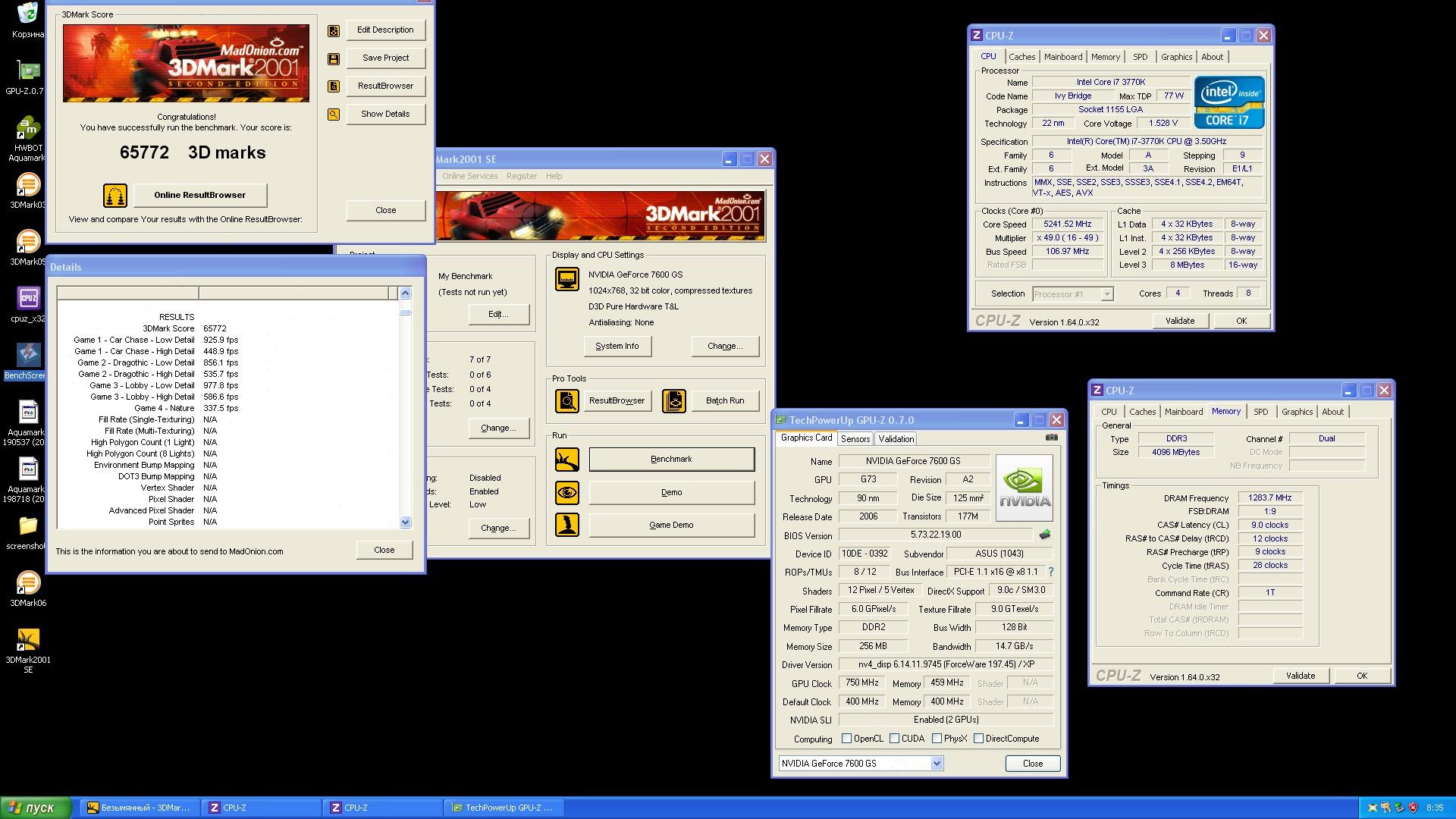Click the Show Details magnifier icon
The image size is (1456, 819).
tap(333, 115)
